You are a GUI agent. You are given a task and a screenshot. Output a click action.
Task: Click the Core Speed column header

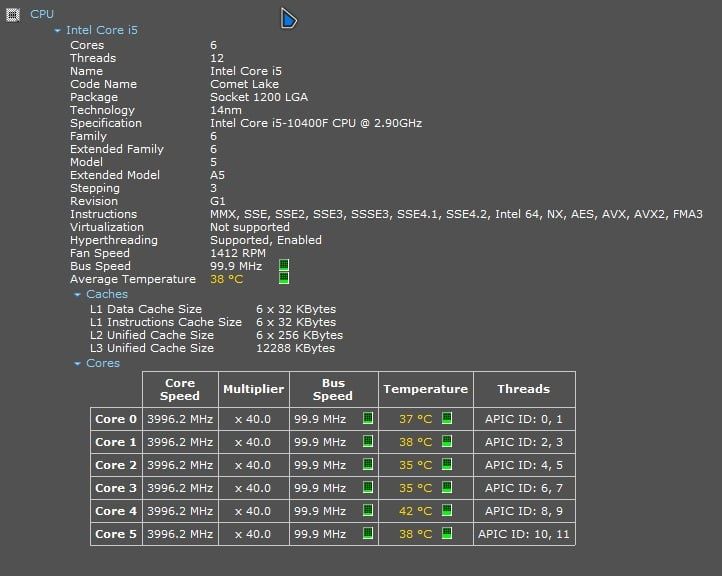(x=180, y=390)
